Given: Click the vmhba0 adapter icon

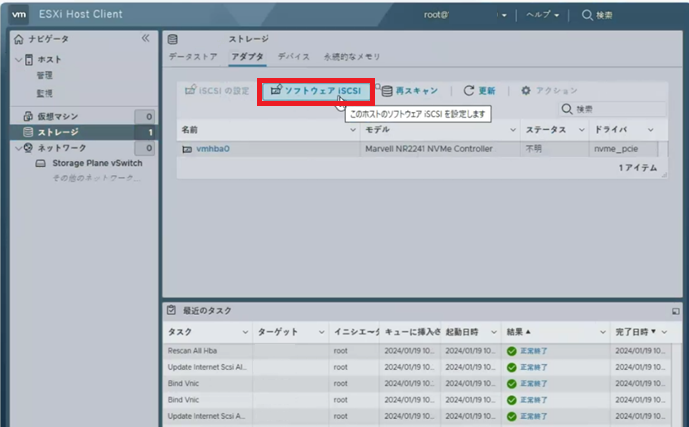Looking at the screenshot, I should click(187, 149).
